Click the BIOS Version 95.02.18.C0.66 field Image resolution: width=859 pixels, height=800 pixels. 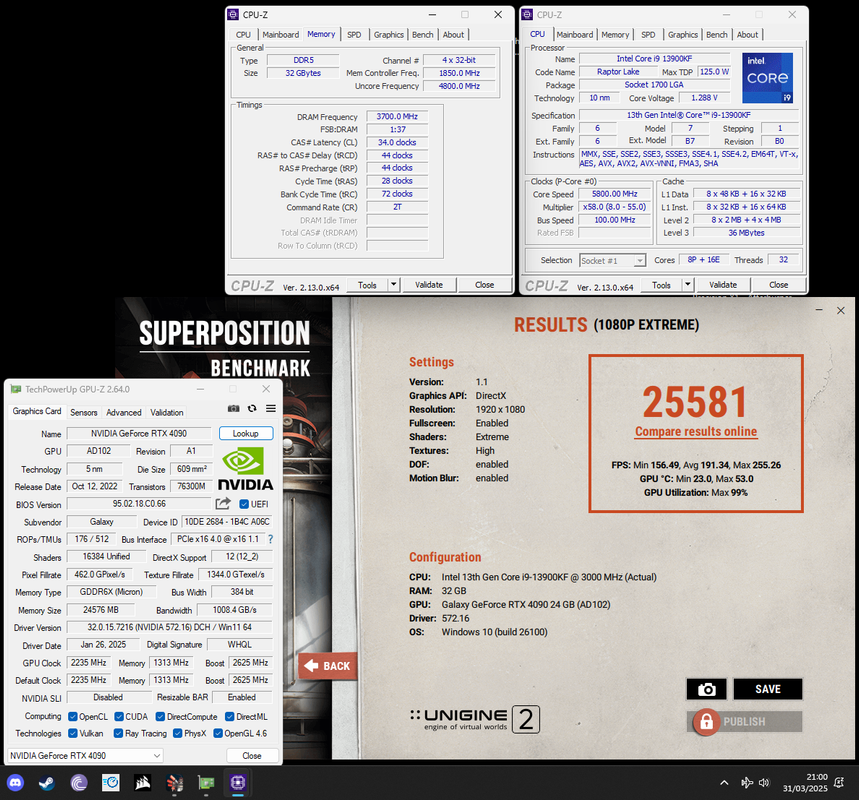coord(139,504)
